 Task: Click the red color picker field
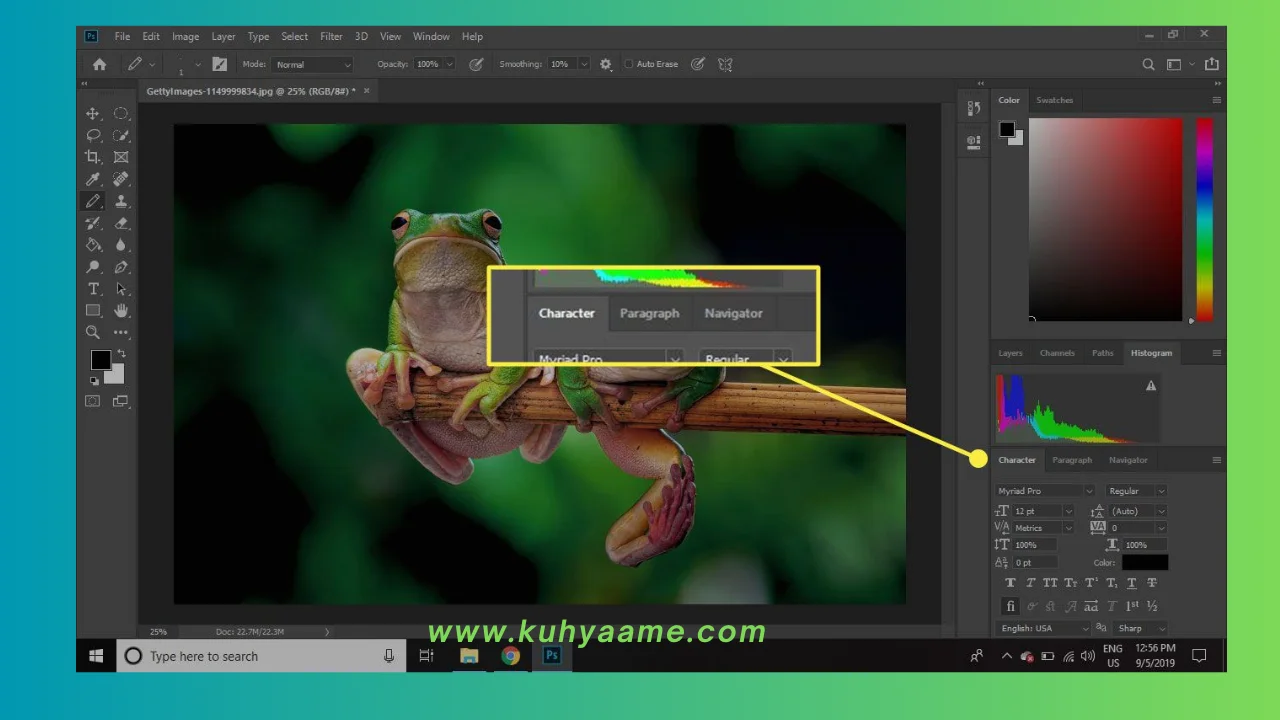pyautogui.click(x=1105, y=219)
